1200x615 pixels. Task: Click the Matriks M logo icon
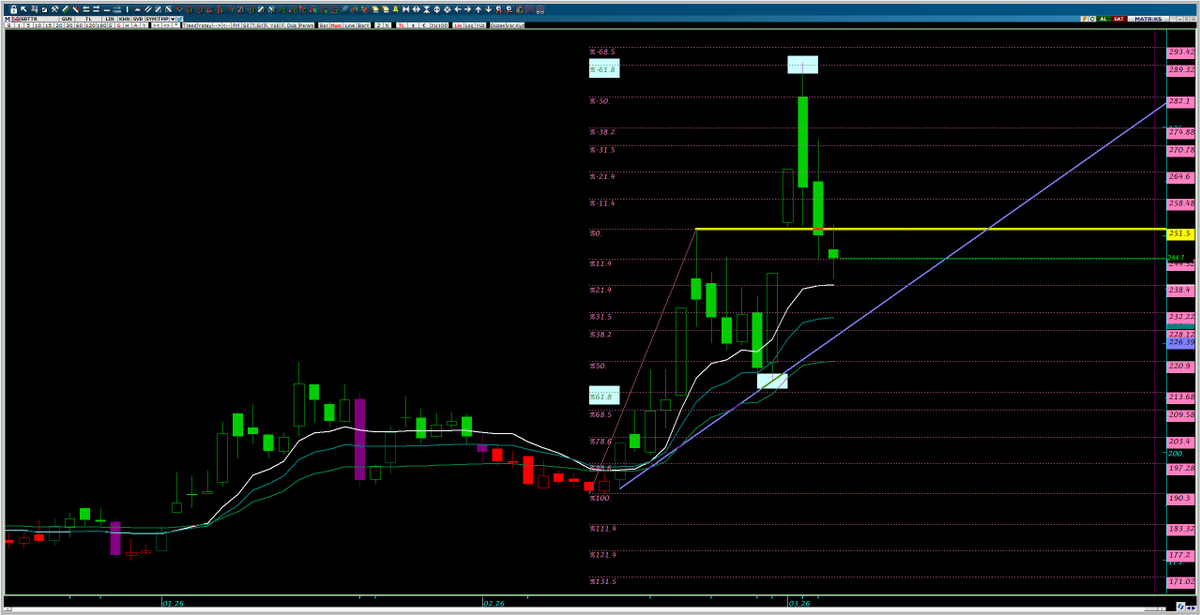coord(7,19)
